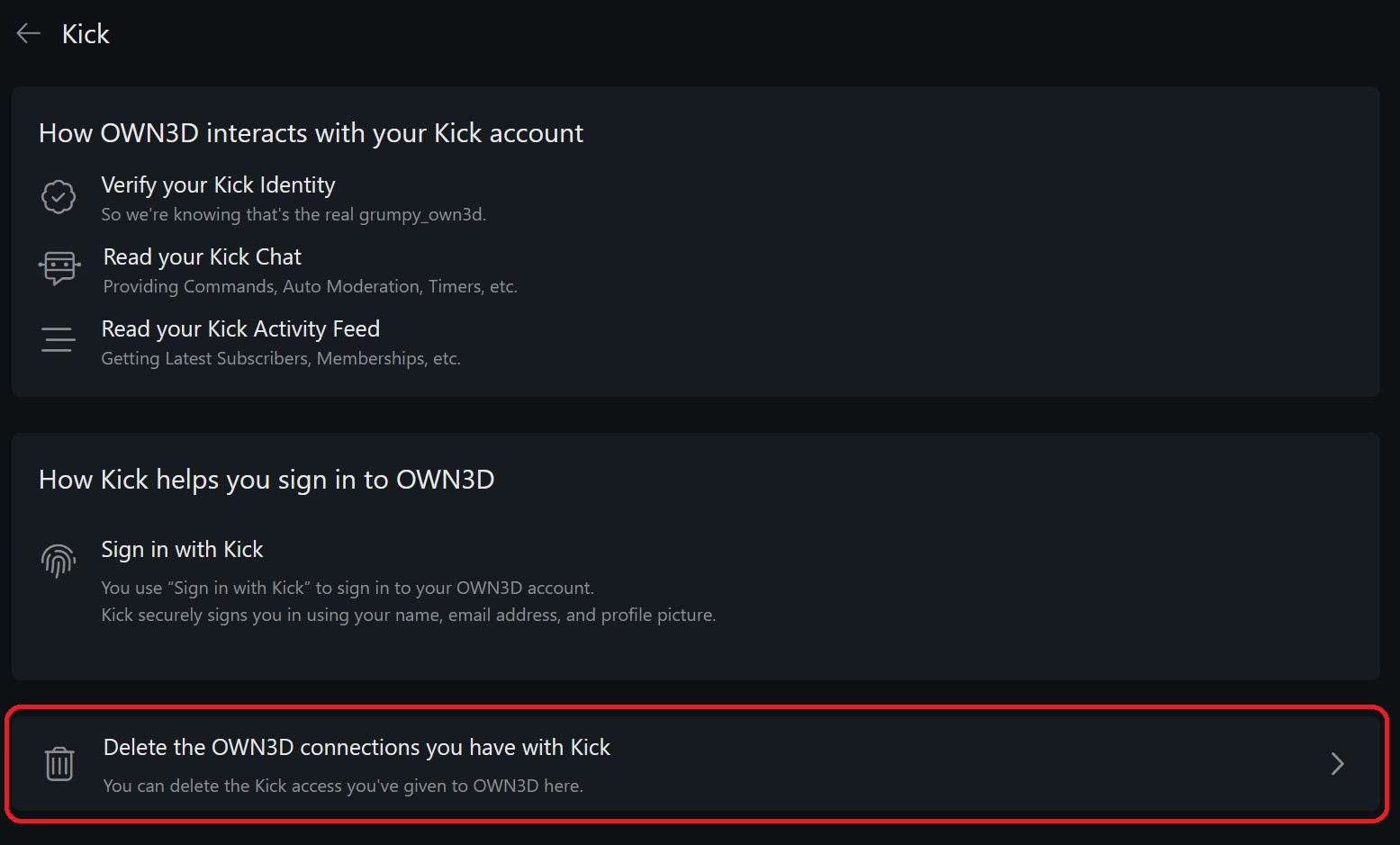
Task: Click the Getting Latest Subscribers, Memberships description
Action: click(x=281, y=359)
